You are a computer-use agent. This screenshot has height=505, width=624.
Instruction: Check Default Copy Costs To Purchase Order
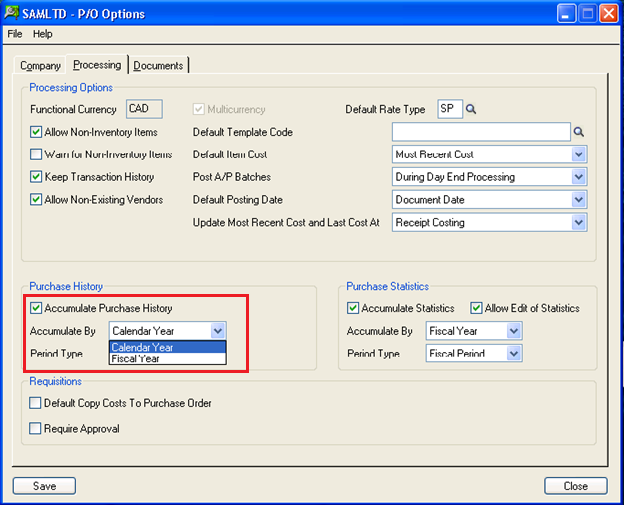tap(36, 404)
